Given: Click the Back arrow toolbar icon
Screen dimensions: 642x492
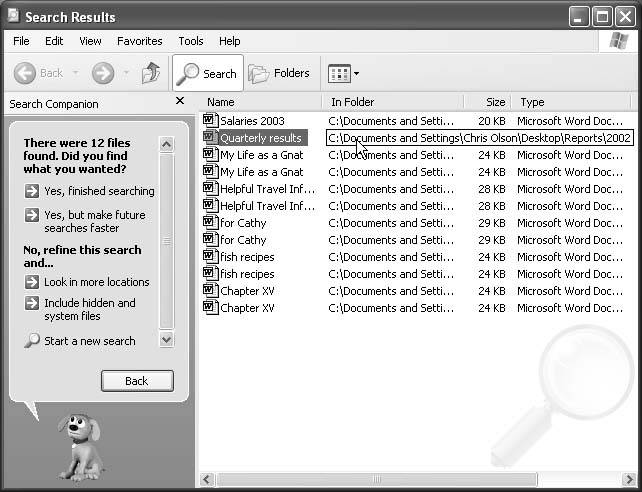Looking at the screenshot, I should 26,73.
